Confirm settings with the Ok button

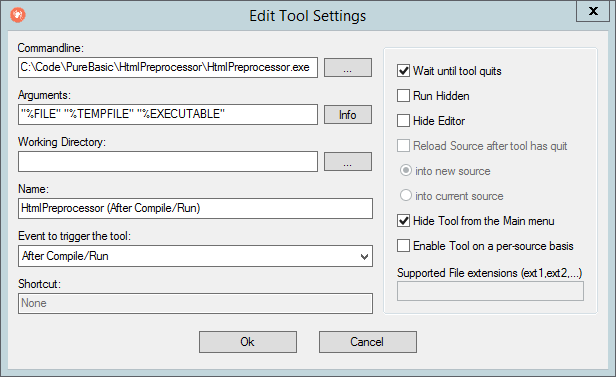tap(248, 342)
